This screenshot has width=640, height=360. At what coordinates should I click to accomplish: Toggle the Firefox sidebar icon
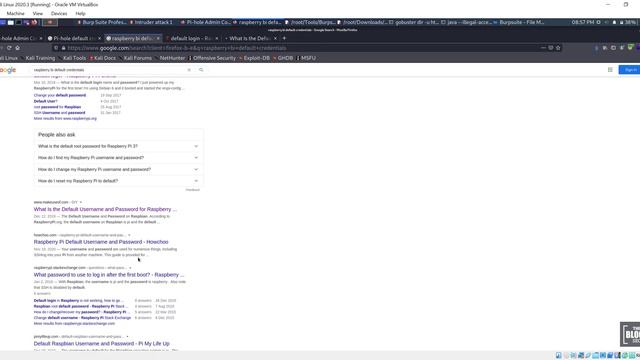point(613,48)
